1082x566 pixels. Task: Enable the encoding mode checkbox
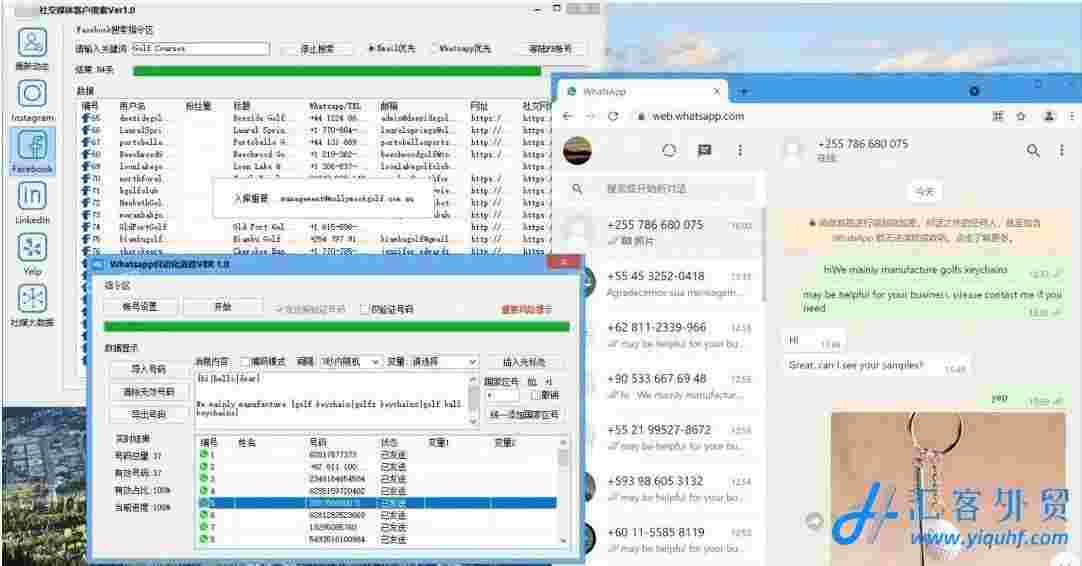click(244, 361)
